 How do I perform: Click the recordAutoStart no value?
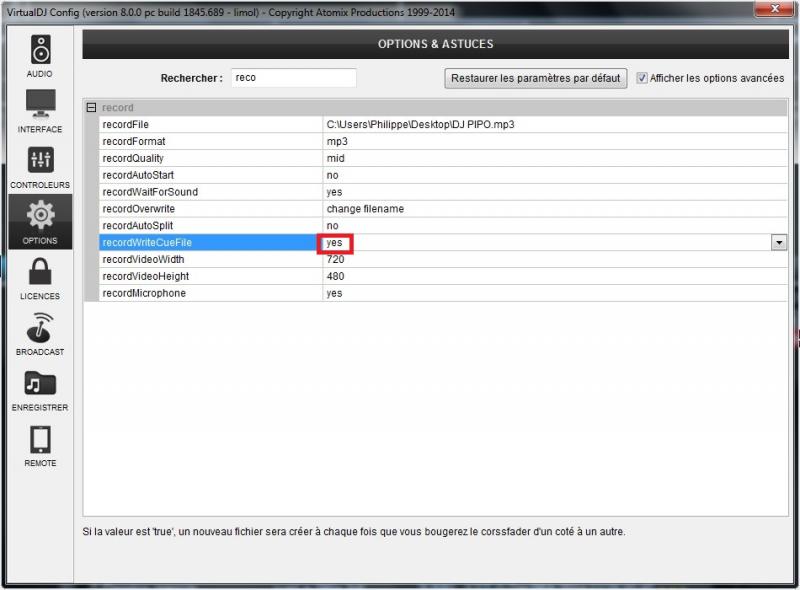332,175
